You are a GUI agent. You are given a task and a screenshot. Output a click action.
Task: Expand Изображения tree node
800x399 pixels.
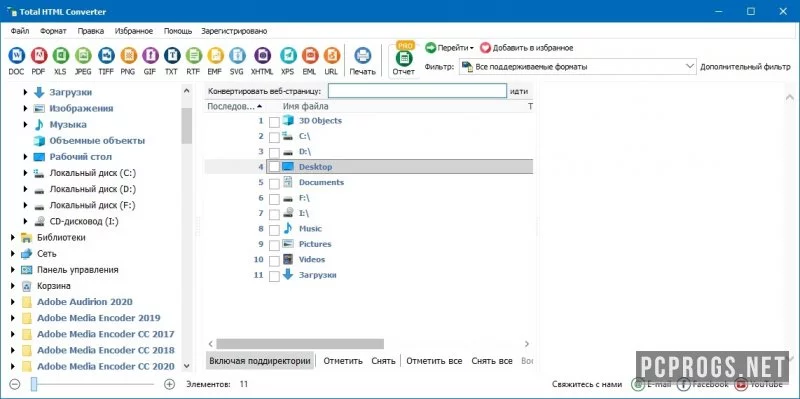click(26, 108)
